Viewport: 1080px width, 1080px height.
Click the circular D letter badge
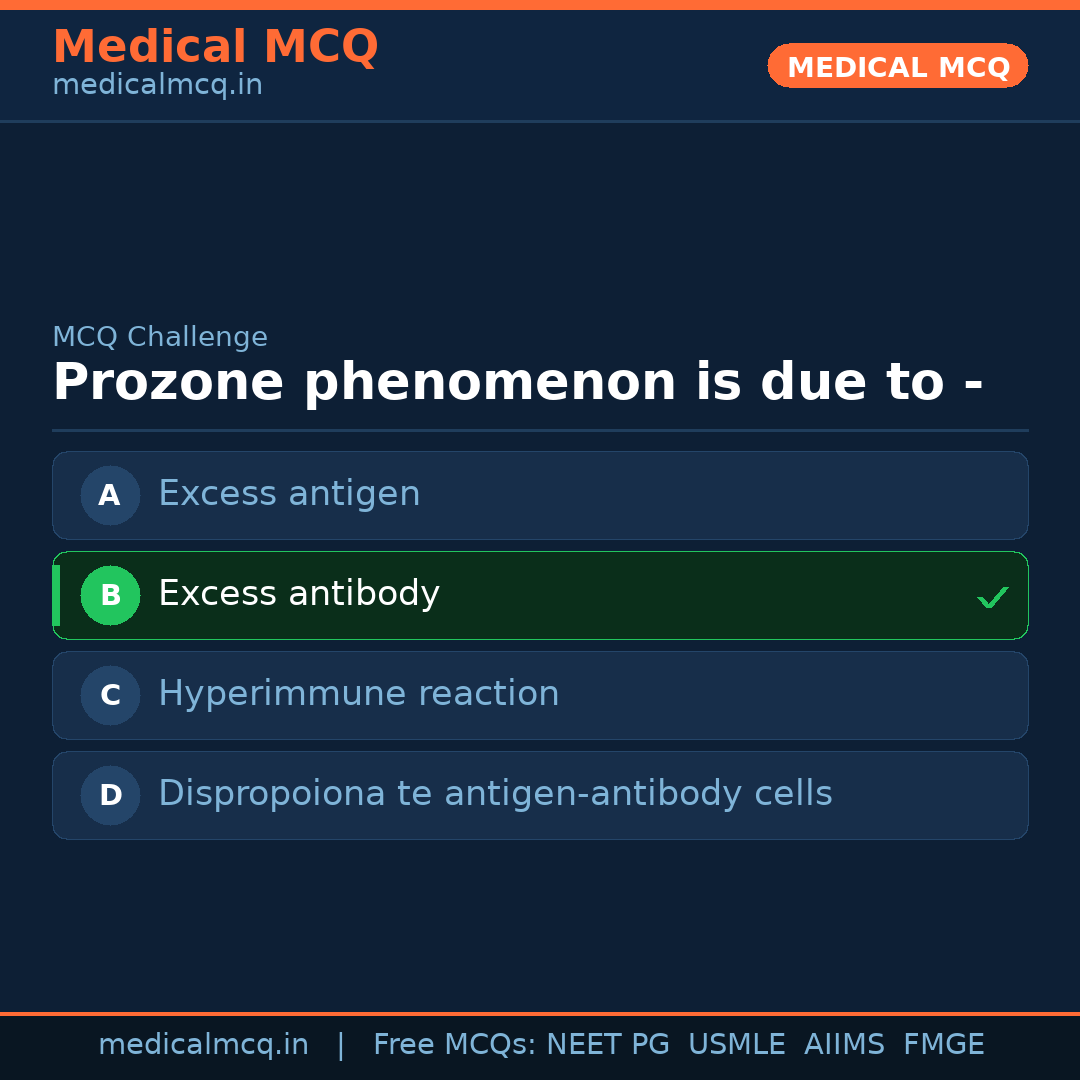[110, 795]
